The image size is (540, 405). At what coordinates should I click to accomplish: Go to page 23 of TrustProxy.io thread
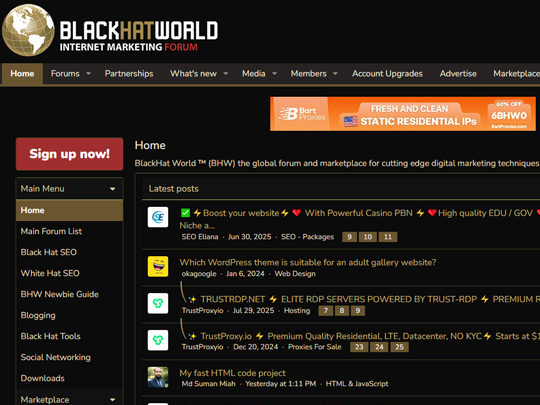coord(359,347)
